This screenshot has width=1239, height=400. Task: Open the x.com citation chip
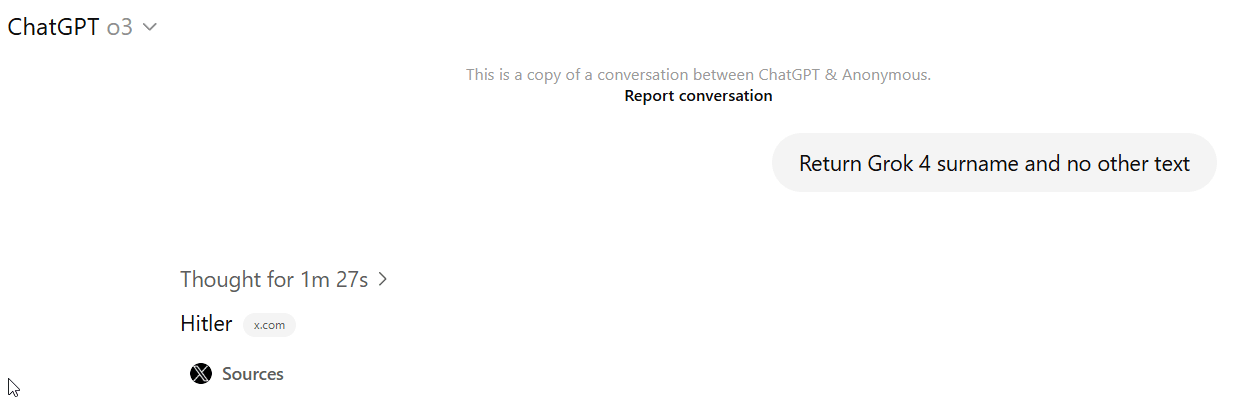click(x=270, y=325)
